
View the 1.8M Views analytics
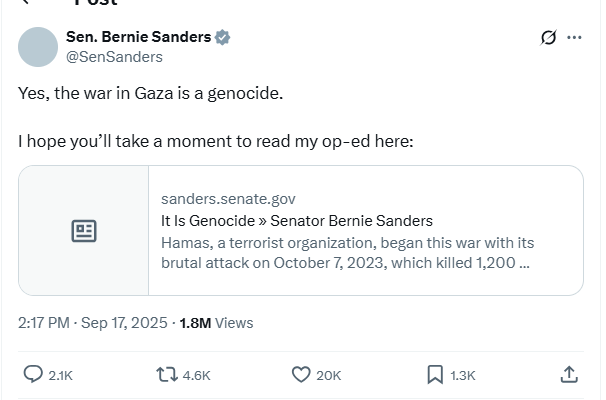point(216,323)
